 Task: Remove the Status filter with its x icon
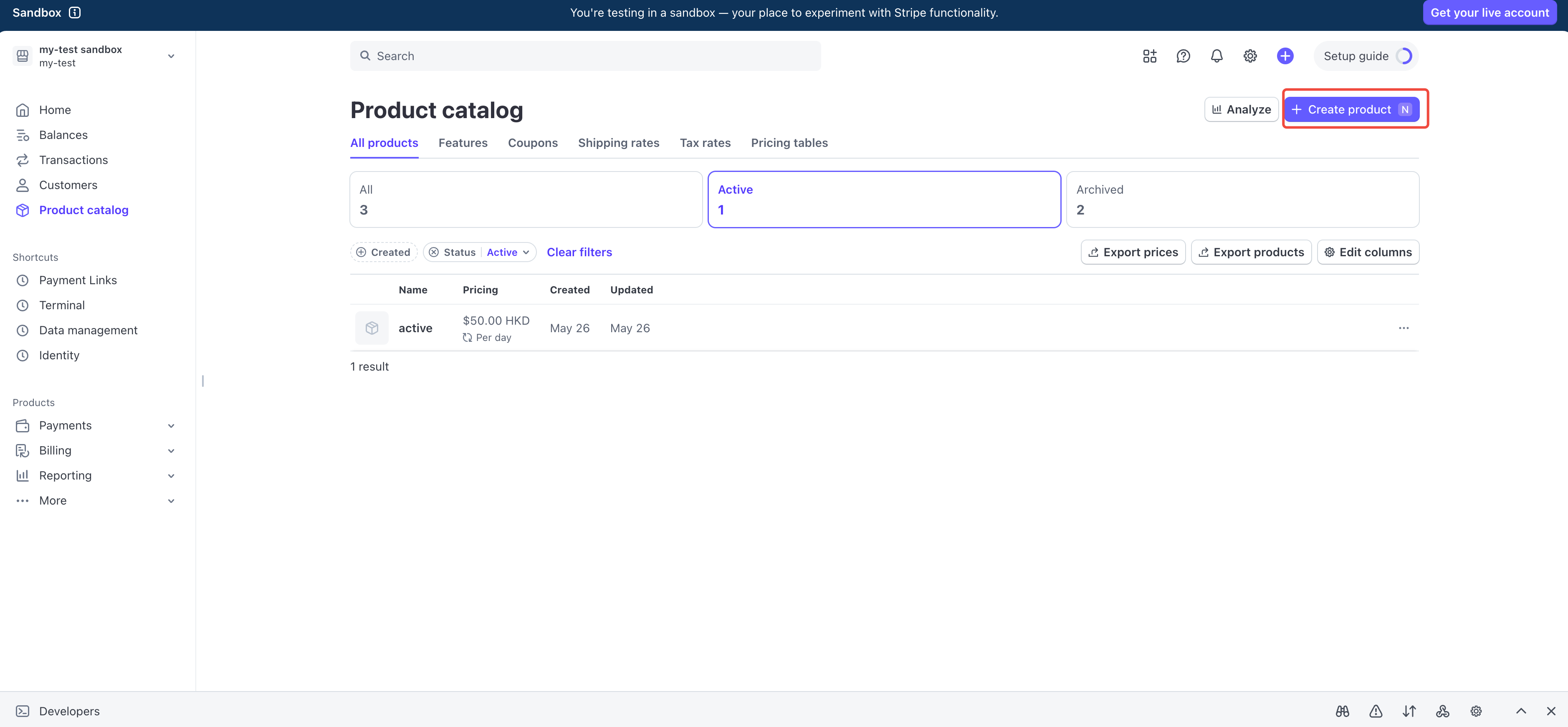coord(434,252)
